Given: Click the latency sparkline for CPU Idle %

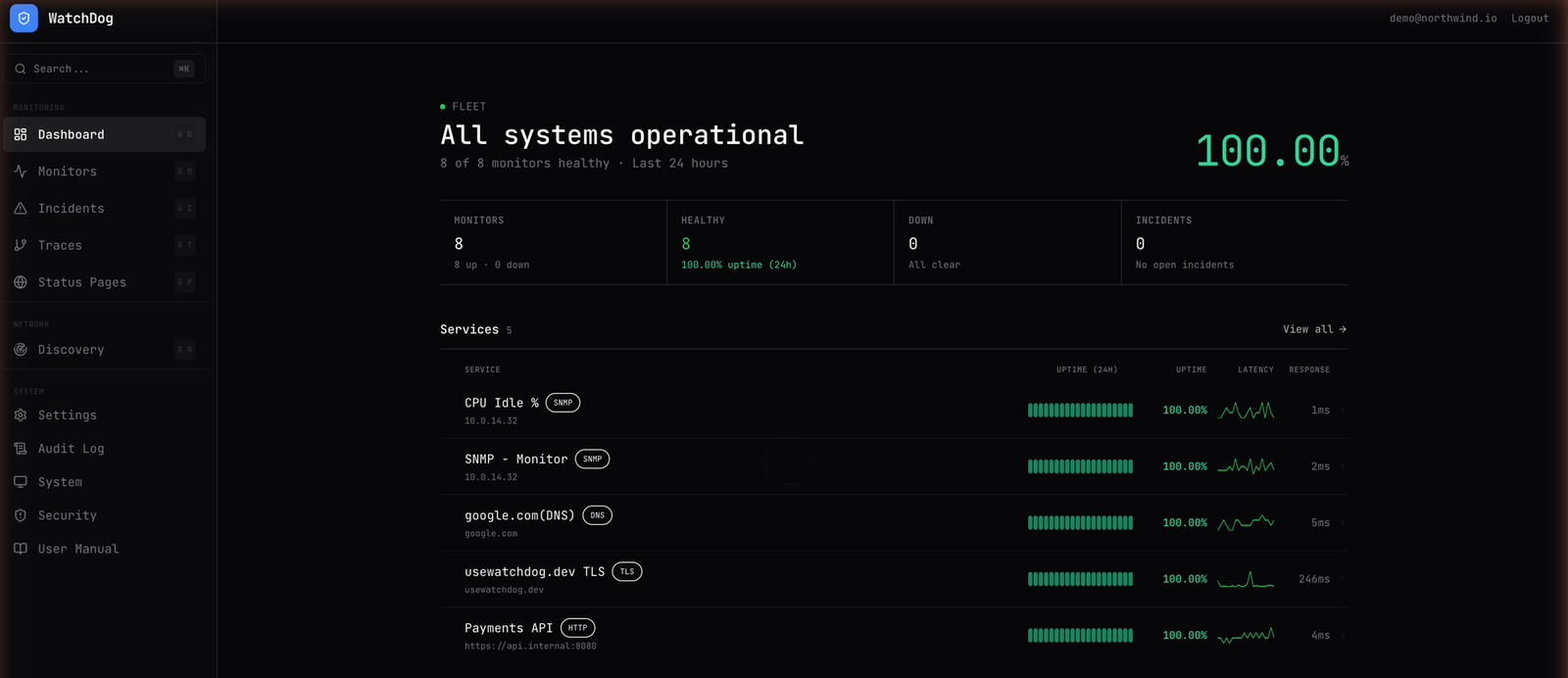Looking at the screenshot, I should tap(1246, 411).
